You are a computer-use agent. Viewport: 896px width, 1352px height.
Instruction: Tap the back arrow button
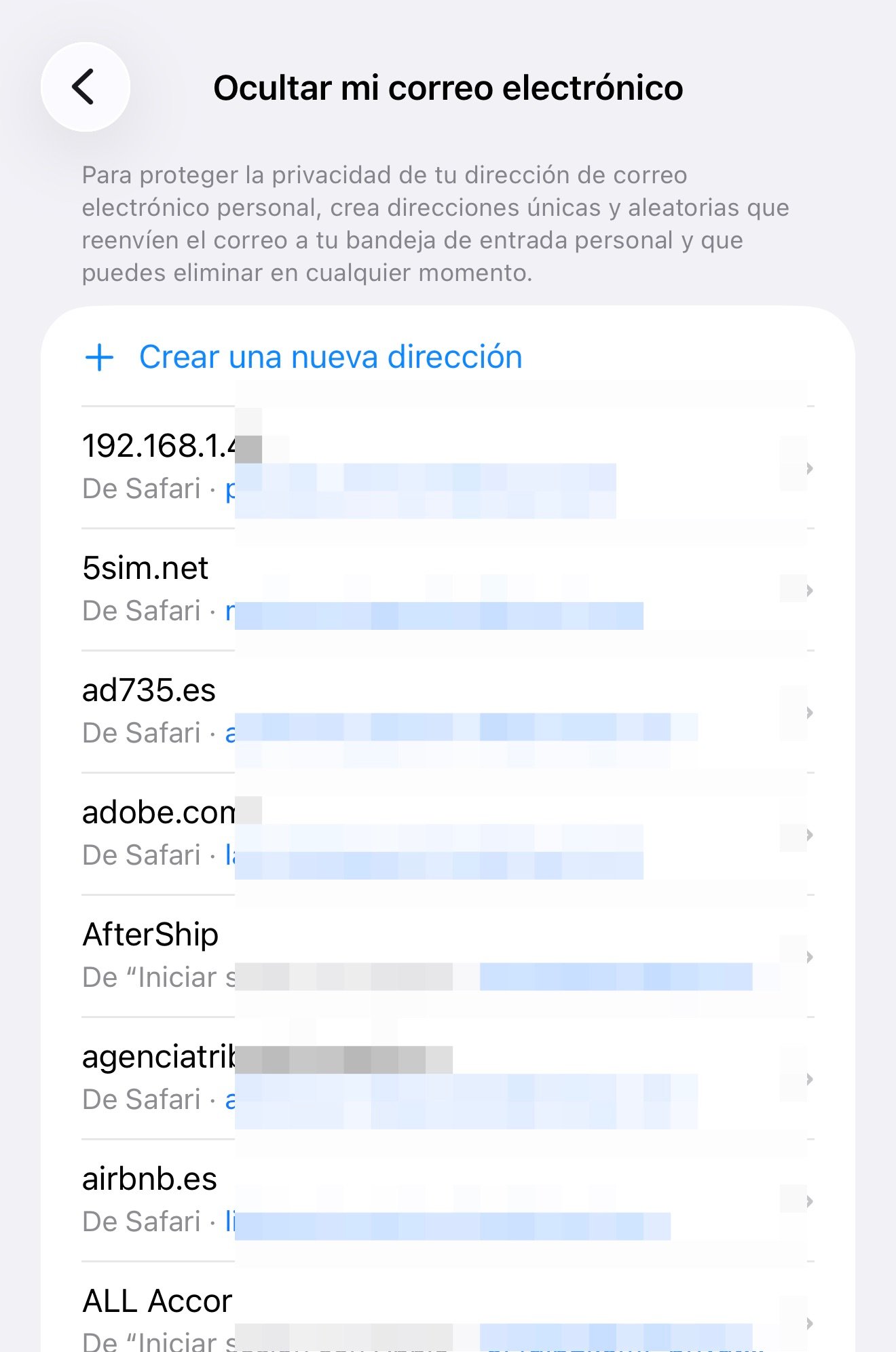85,87
